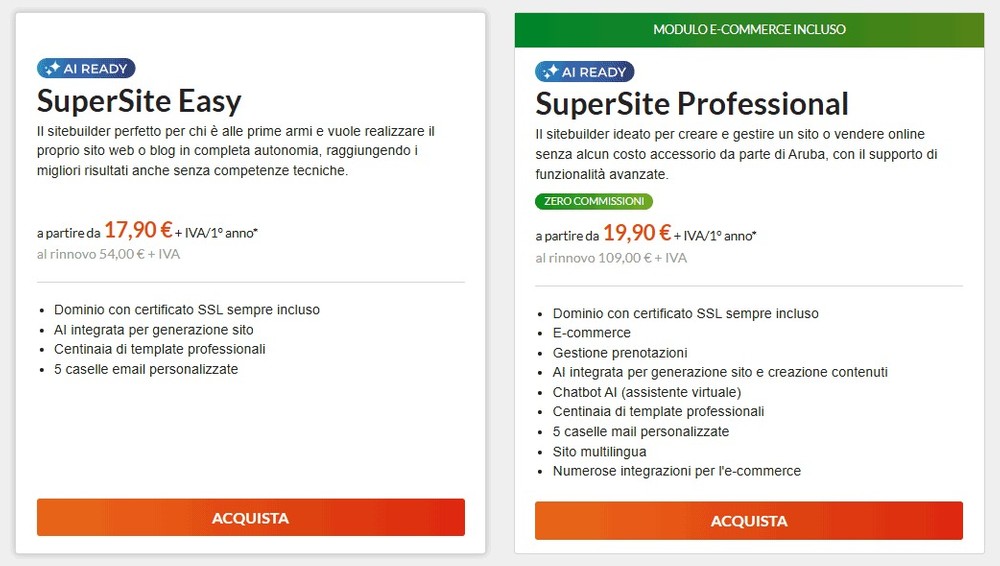Select the SuperSite Easy title
This screenshot has height=566, width=1000.
[x=139, y=101]
